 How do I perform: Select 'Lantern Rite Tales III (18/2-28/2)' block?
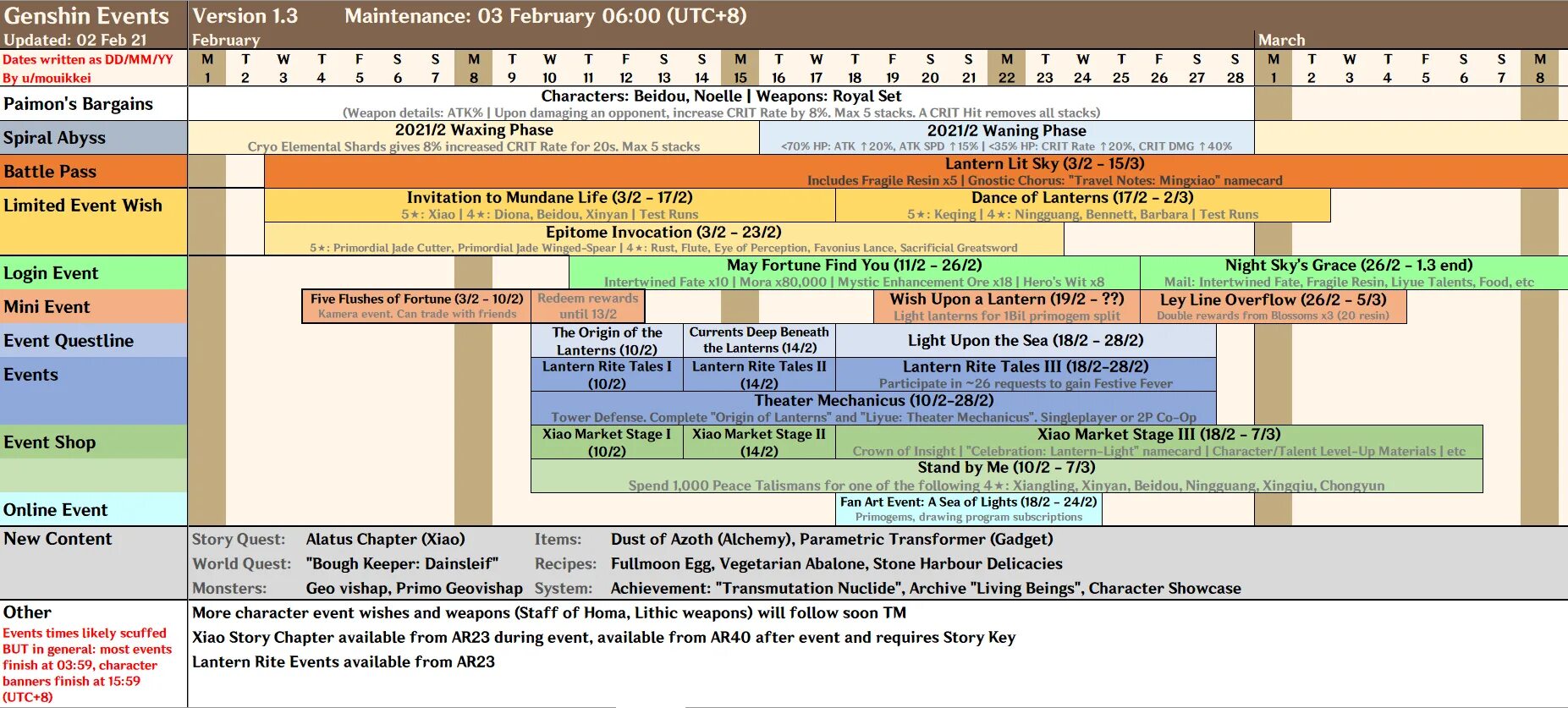click(1026, 374)
